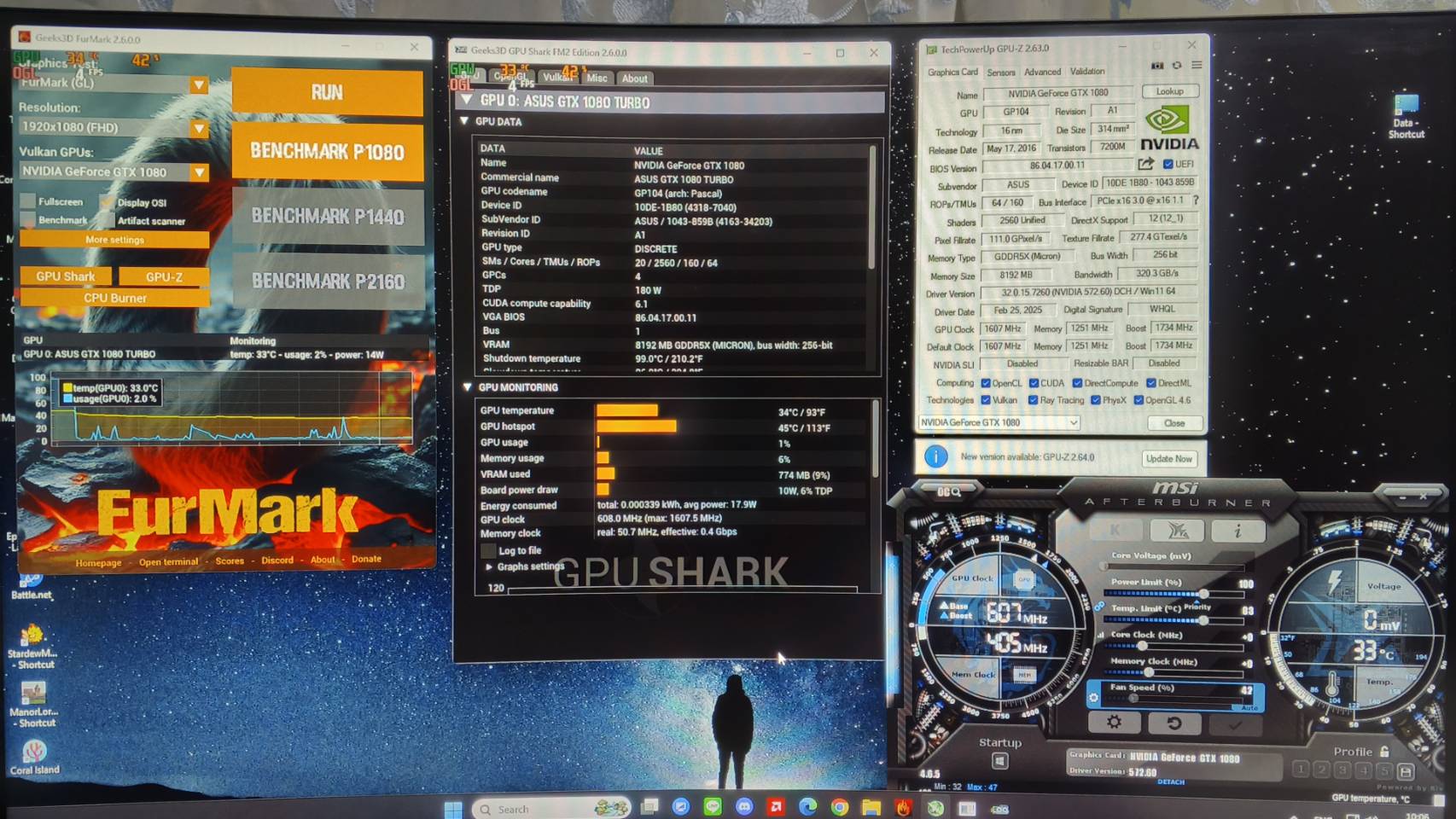This screenshot has height=819, width=1456.
Task: Open Discord from the taskbar
Action: (744, 807)
